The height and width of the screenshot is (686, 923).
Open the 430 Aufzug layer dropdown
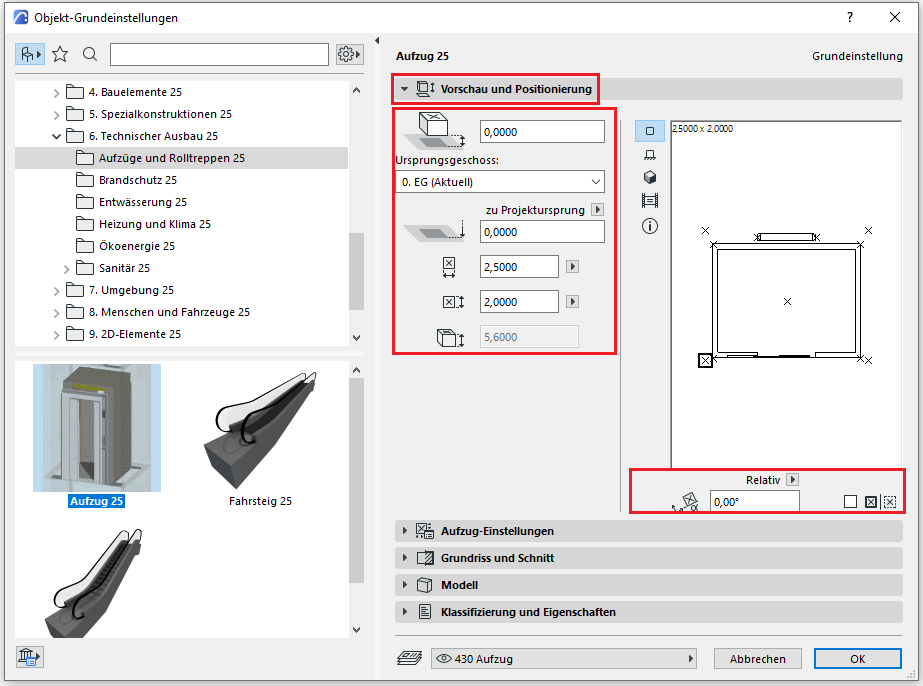(563, 659)
